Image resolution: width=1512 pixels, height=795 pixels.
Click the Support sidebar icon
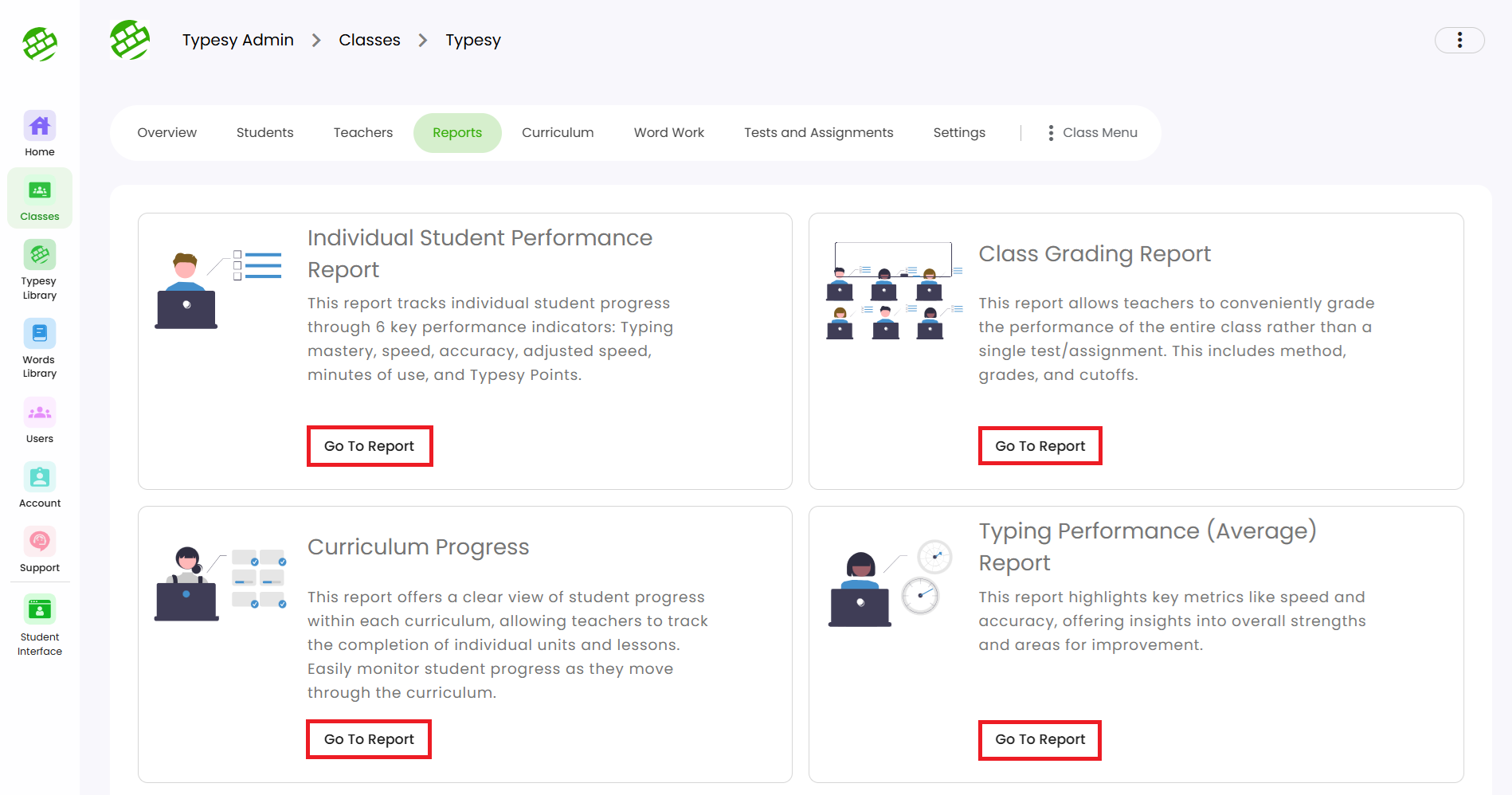(40, 542)
